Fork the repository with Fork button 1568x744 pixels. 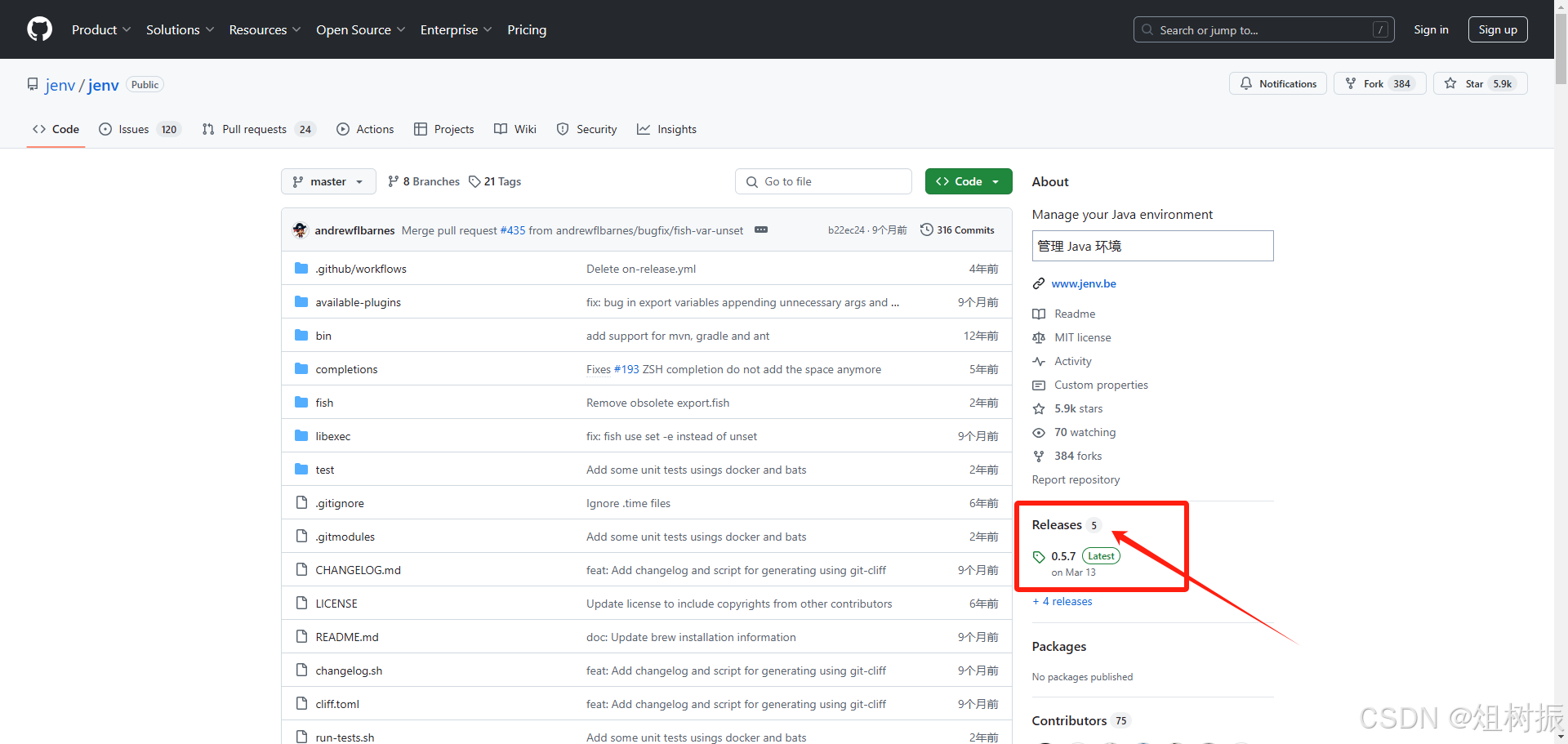(1380, 83)
